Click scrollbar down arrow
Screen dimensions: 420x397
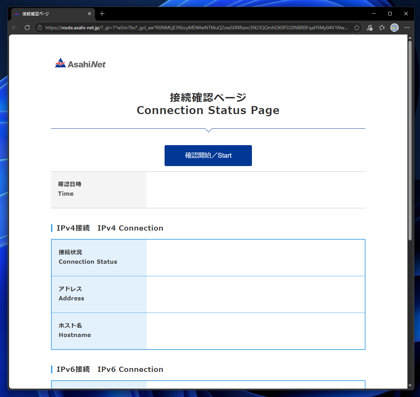(x=410, y=386)
